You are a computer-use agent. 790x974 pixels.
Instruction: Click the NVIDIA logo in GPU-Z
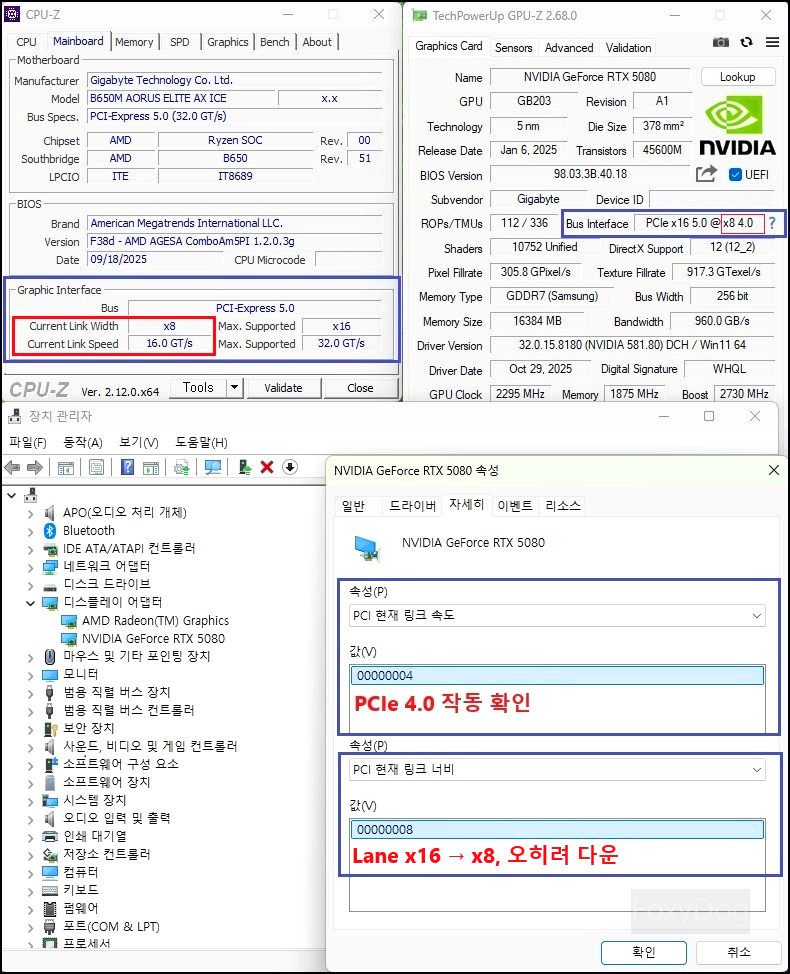point(737,125)
